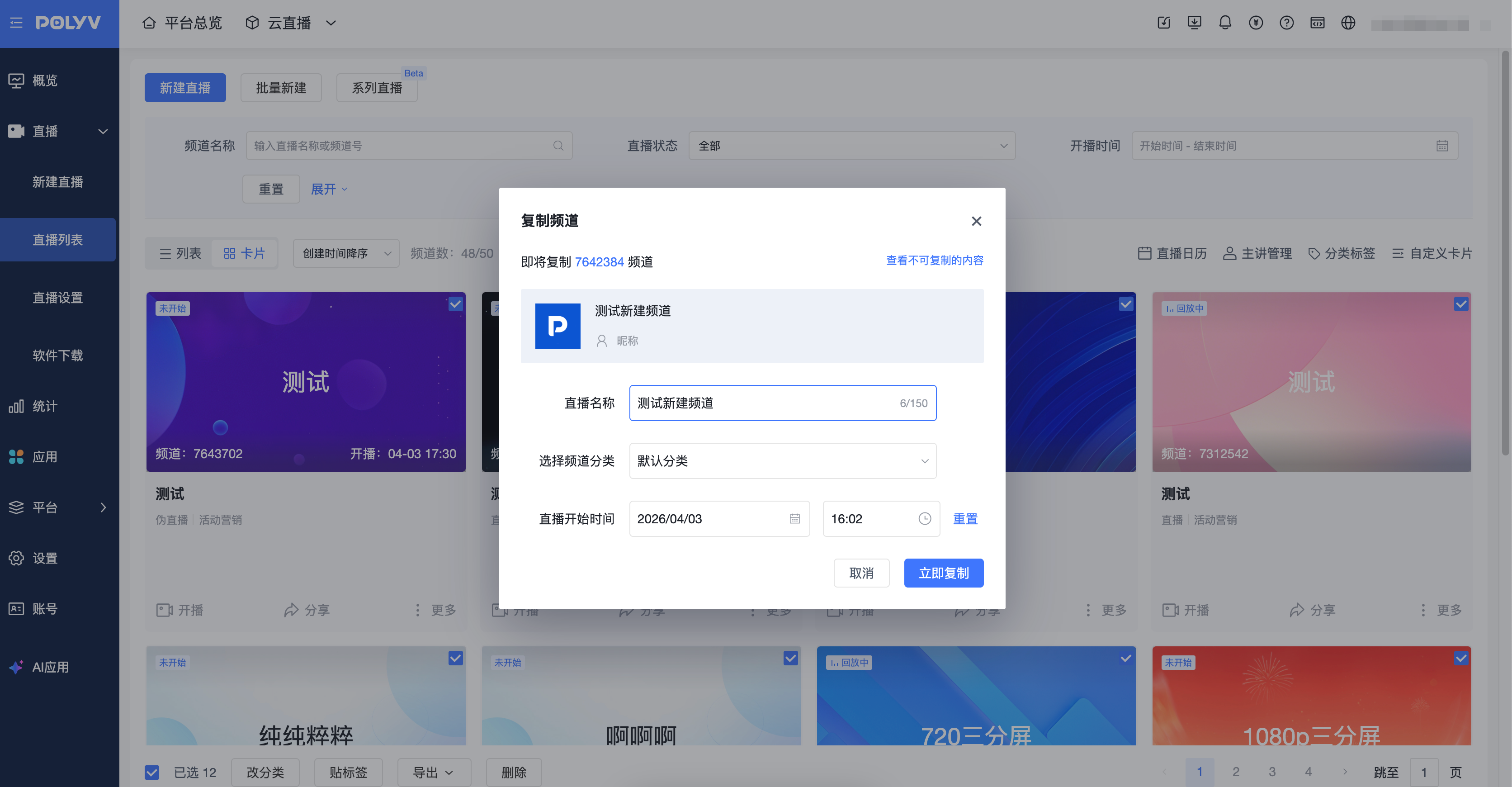Click the calendar icon in 开播时间 filter

[1442, 146]
